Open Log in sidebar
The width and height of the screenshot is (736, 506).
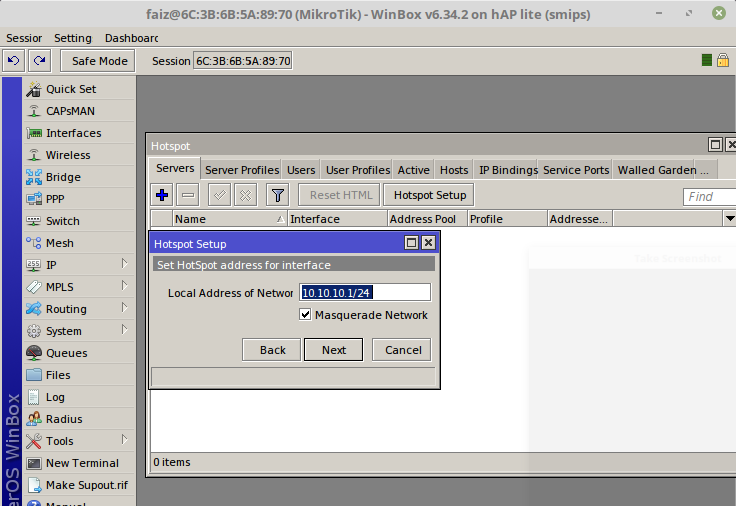pos(79,397)
